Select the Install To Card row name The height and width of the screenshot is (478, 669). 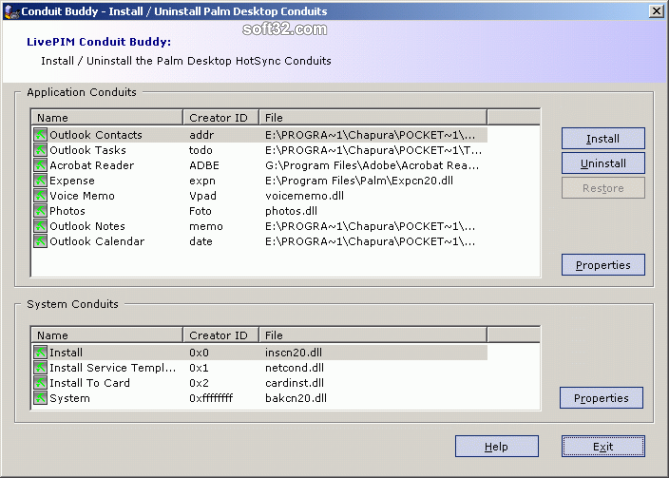coord(89,383)
